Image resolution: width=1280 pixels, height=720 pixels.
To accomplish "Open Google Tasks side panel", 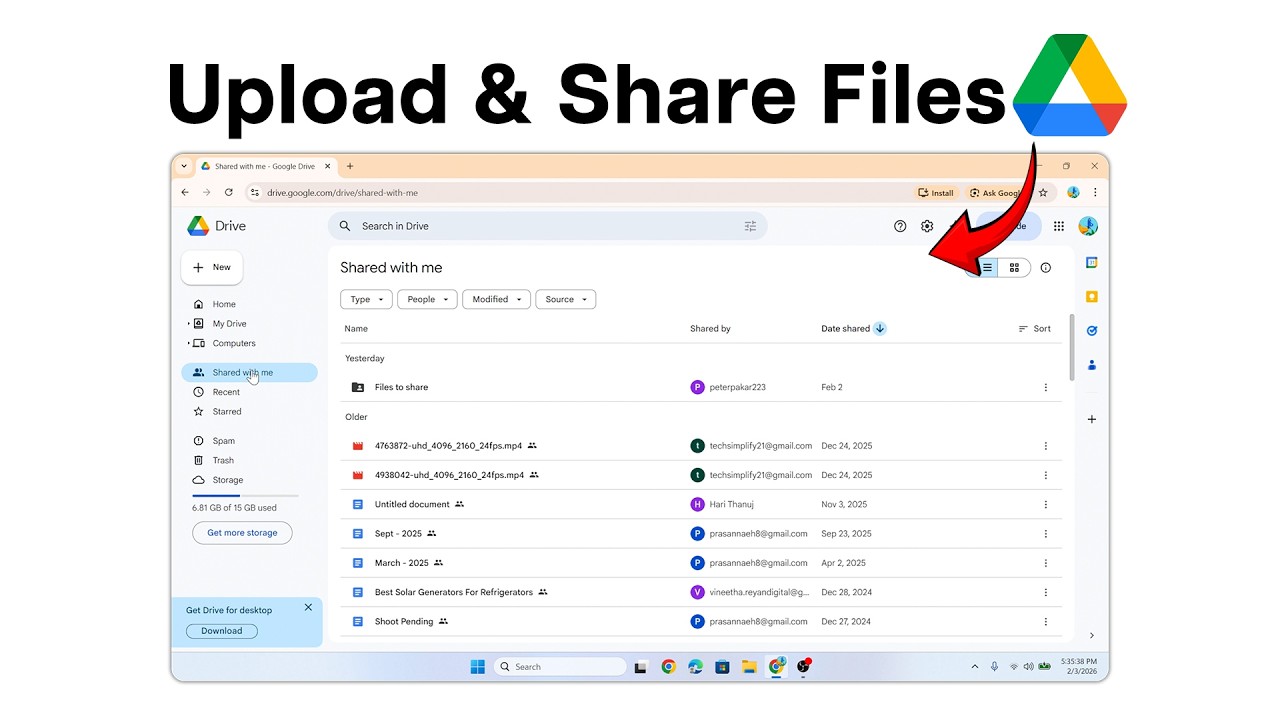I will point(1092,331).
